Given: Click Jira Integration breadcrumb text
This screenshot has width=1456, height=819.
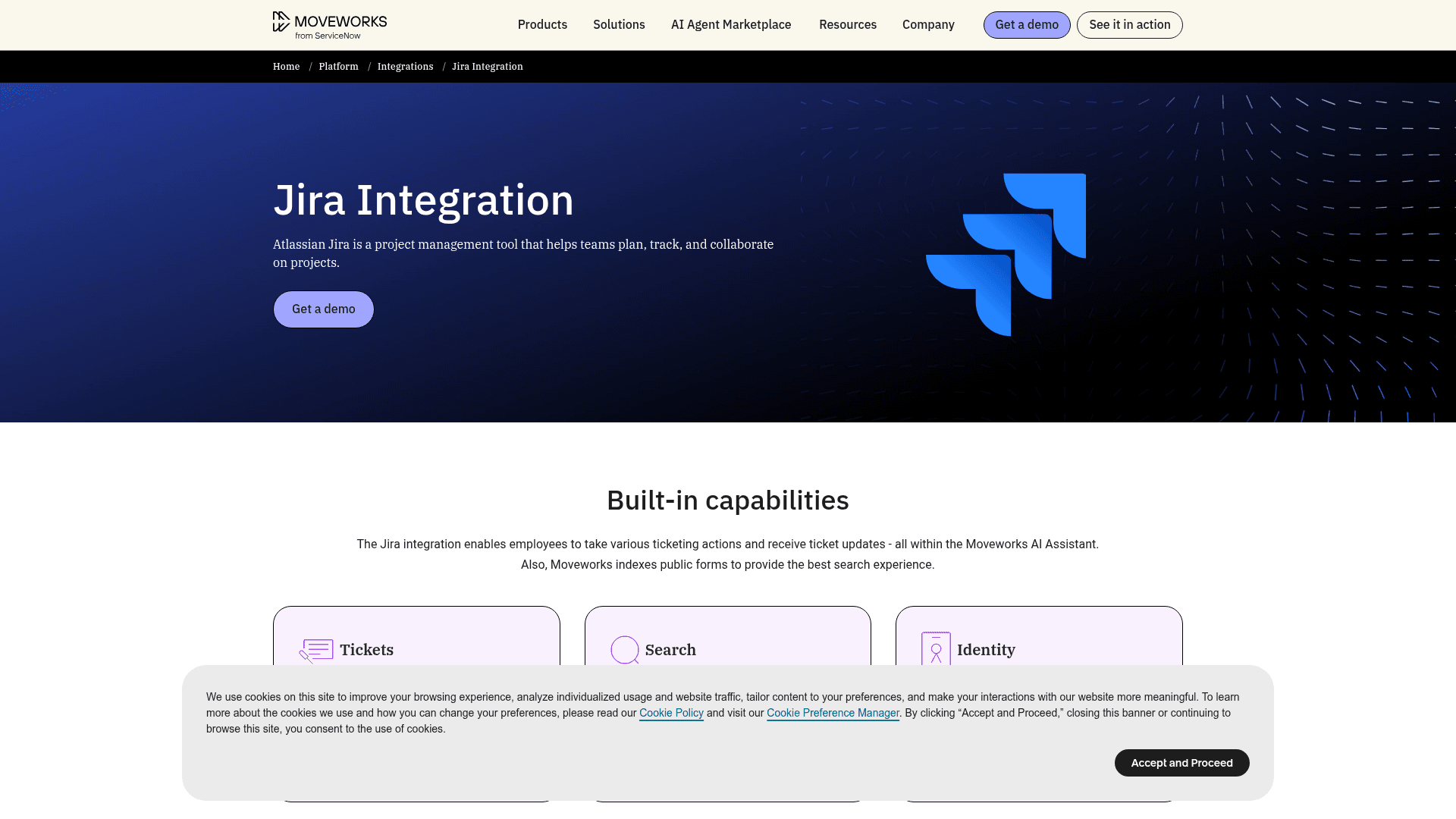Looking at the screenshot, I should tap(488, 67).
